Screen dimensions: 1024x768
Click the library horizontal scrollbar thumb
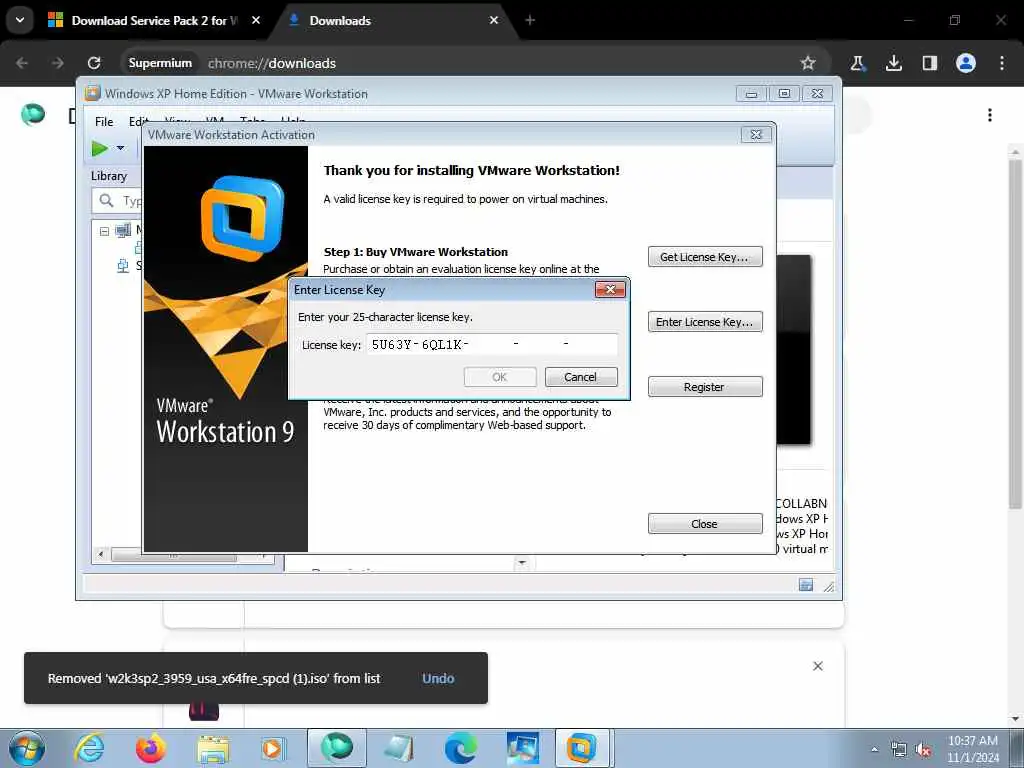tap(174, 554)
